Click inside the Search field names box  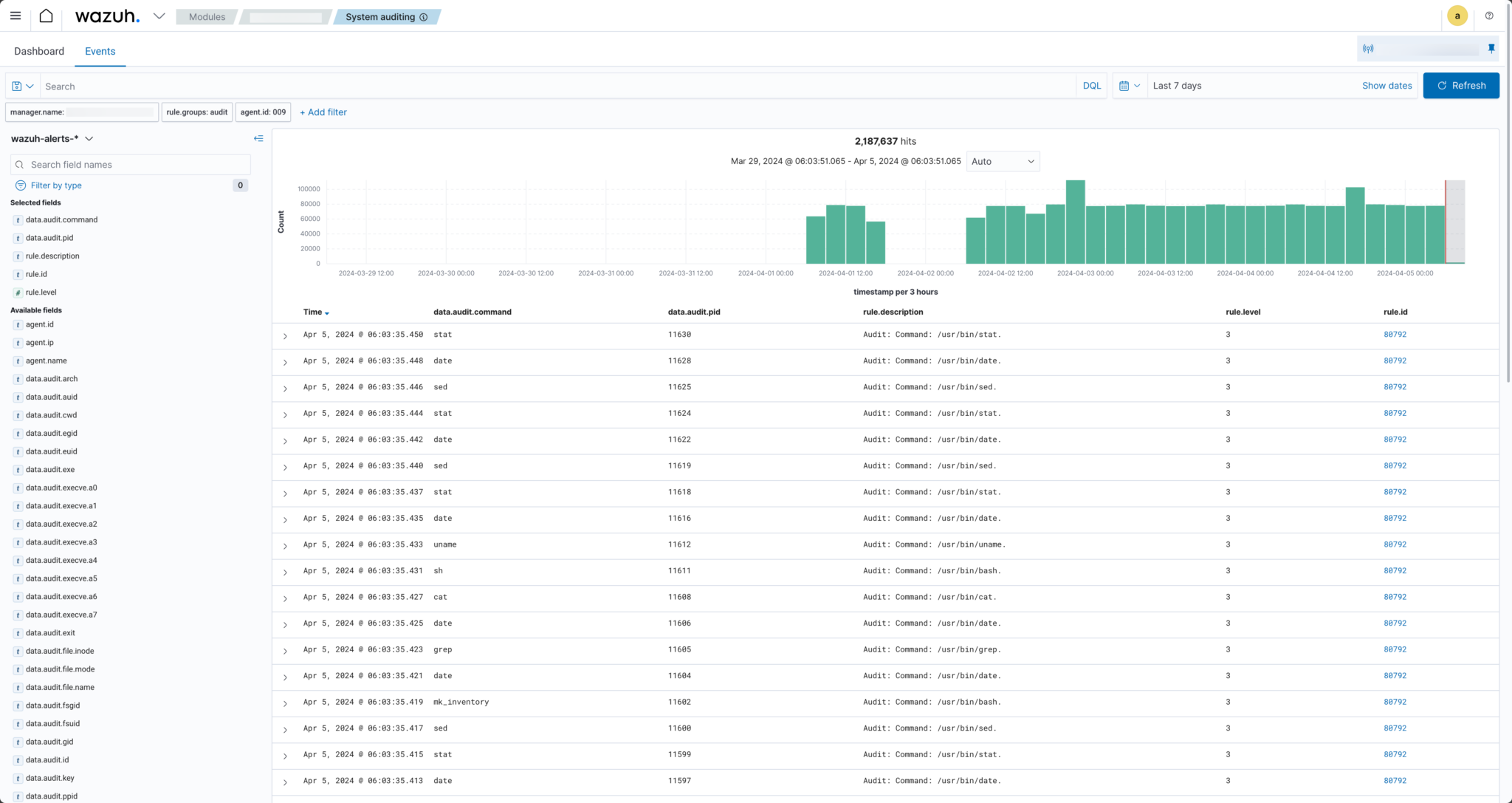click(x=130, y=164)
